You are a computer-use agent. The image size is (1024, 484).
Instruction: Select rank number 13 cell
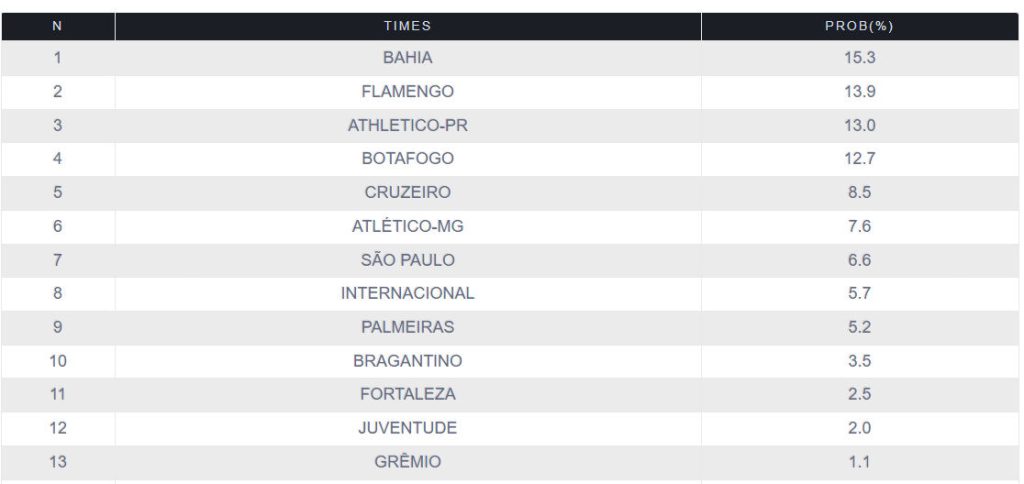pos(57,462)
